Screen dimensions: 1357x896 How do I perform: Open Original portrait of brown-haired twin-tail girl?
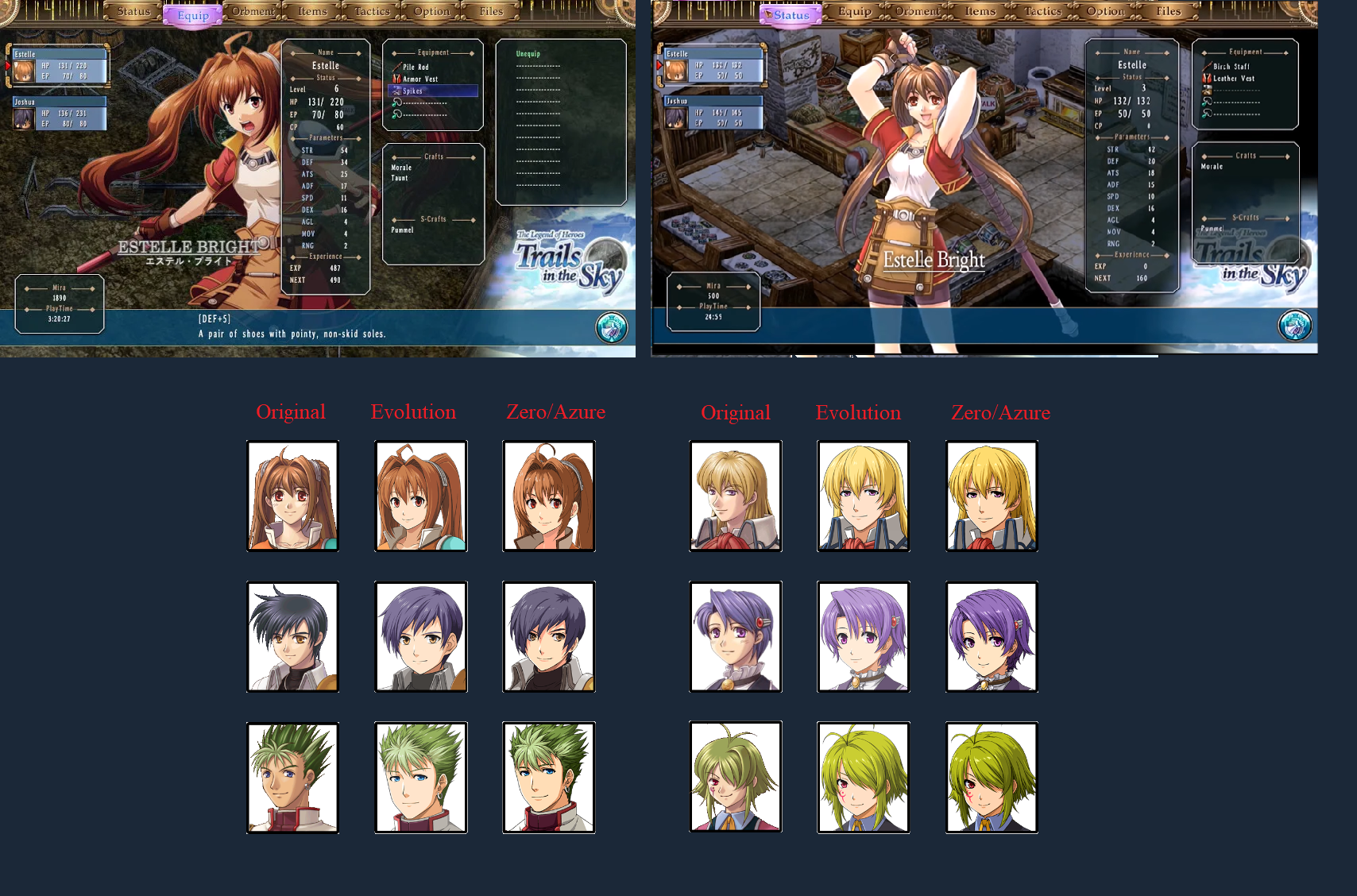(x=292, y=496)
